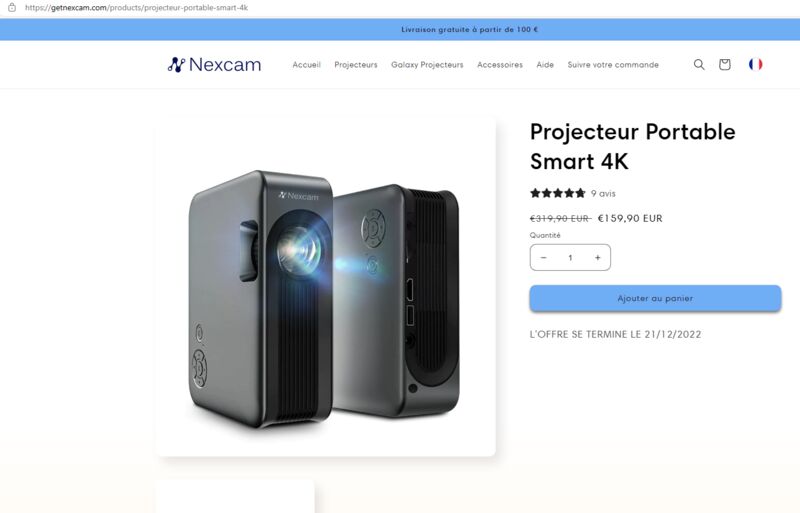Open the Accessoires menu item
Screen dimensions: 800x513
point(500,65)
